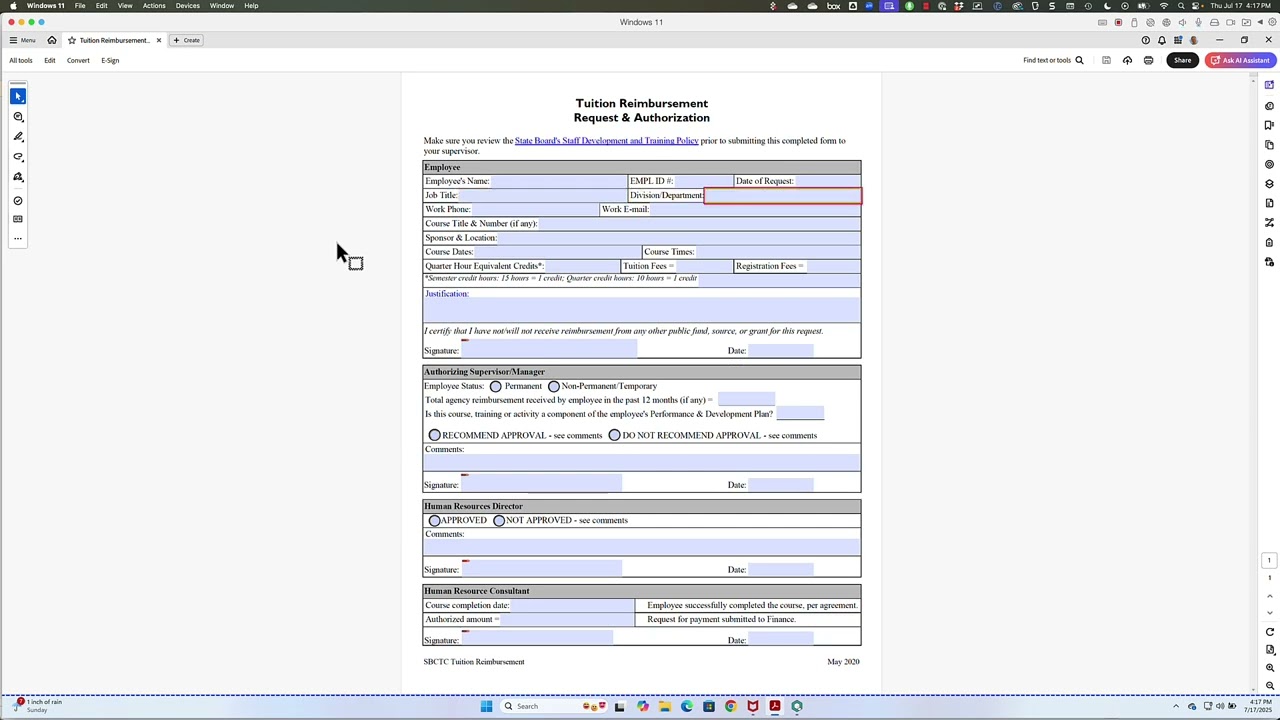The height and width of the screenshot is (720, 1280).
Task: Zoom out of the page
Action: coord(1270,686)
